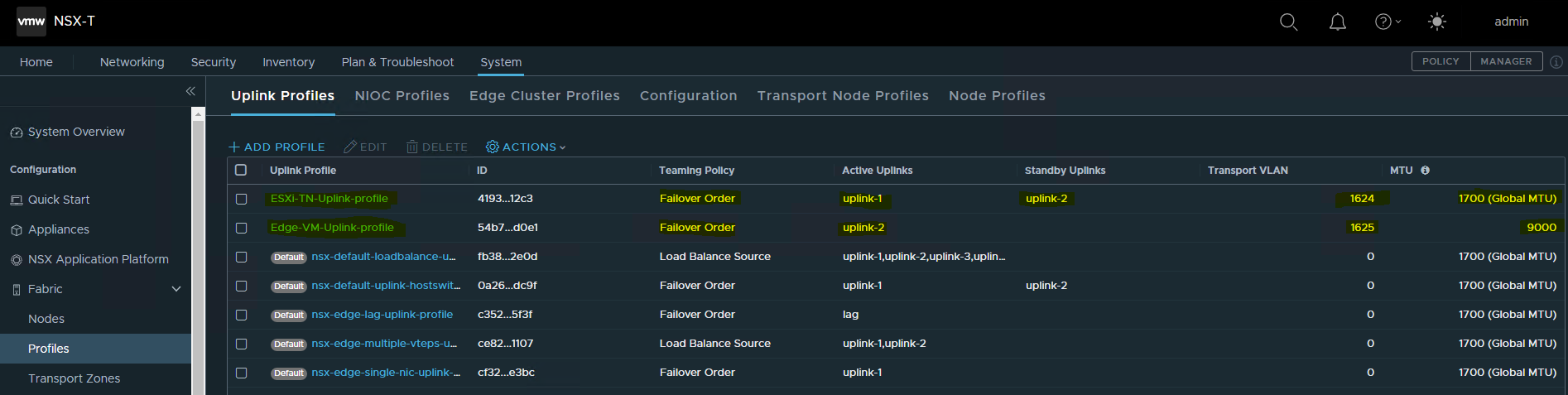Click the transport VLAN value 1624
1568x395 pixels.
click(1362, 199)
